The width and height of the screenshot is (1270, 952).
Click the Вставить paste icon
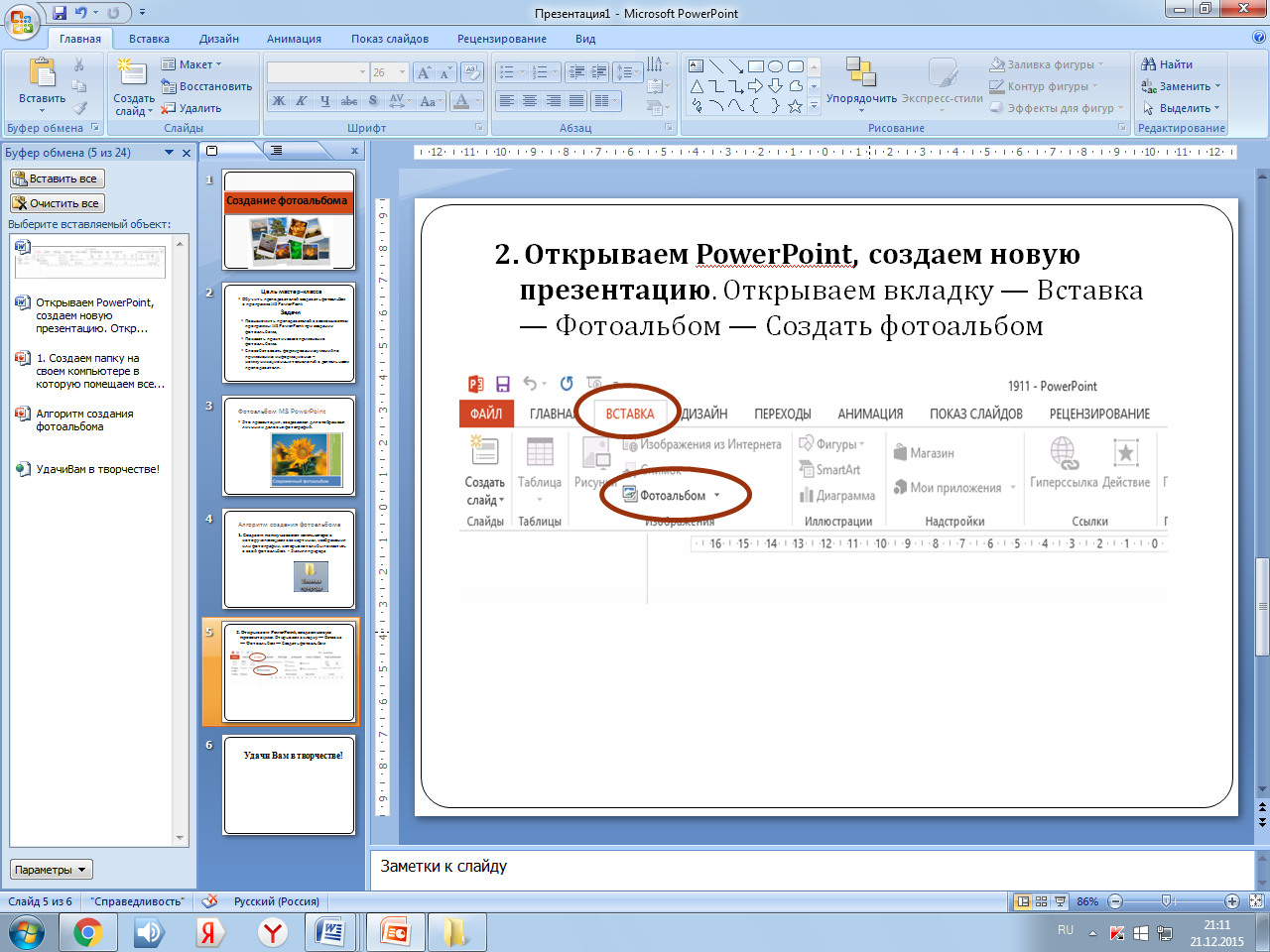(42, 73)
